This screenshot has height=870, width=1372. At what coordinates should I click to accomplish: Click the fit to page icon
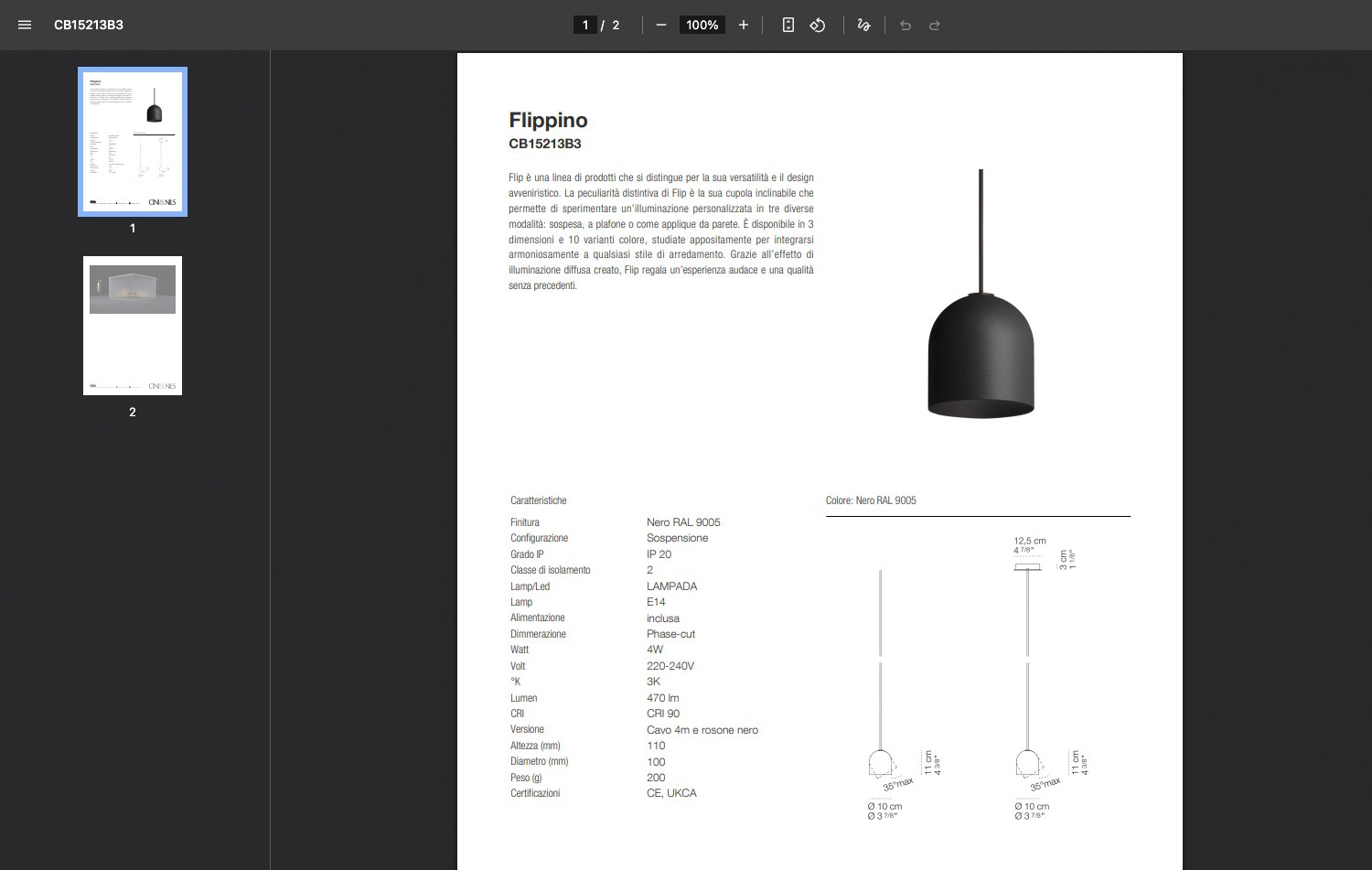(788, 25)
